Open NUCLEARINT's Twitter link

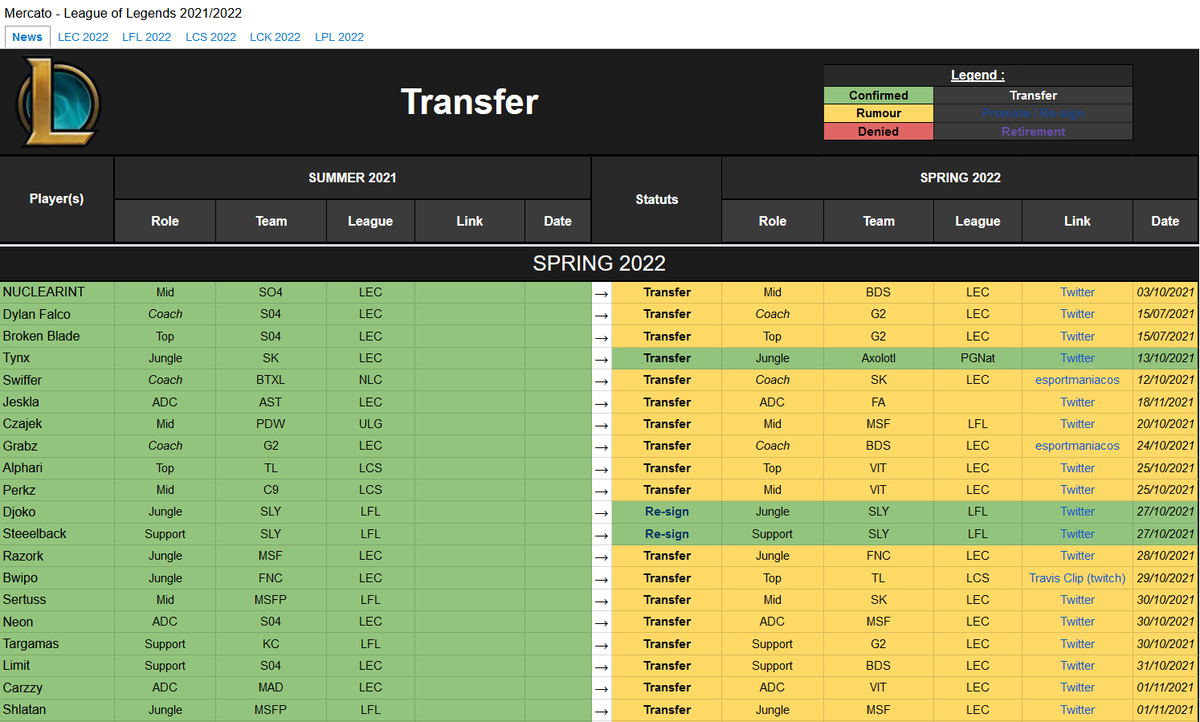click(1077, 292)
